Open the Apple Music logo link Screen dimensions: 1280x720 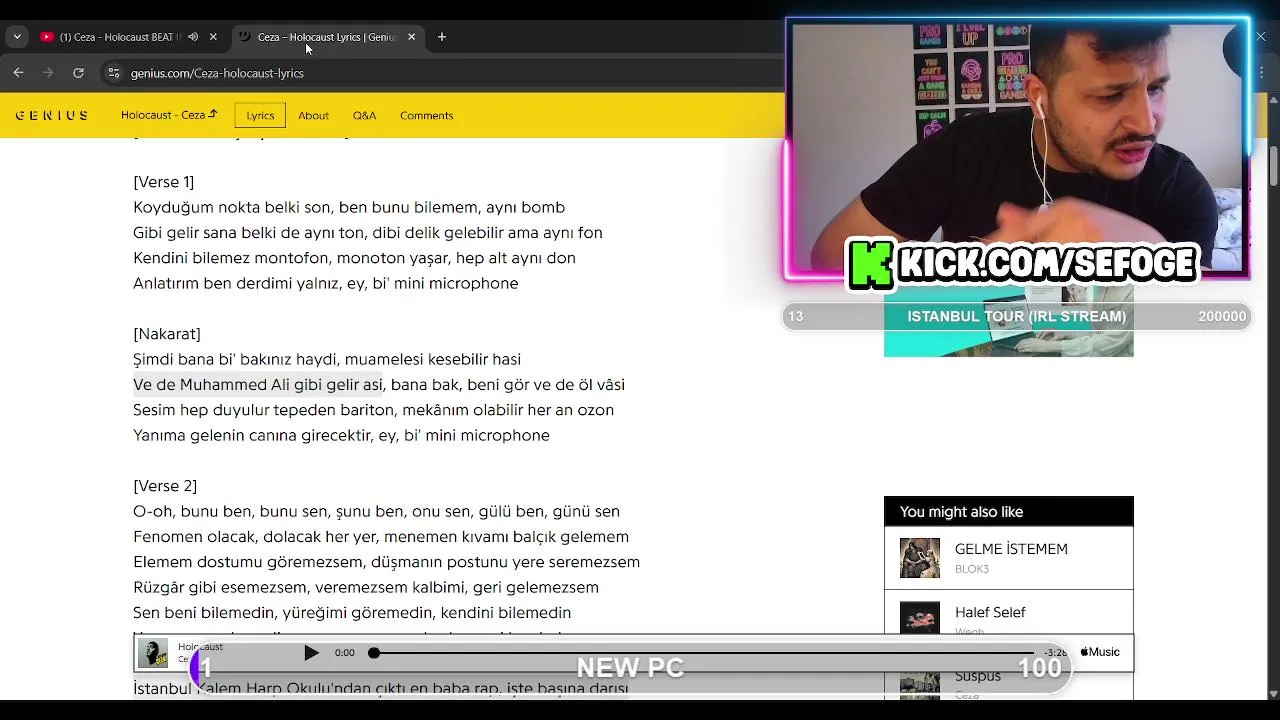[1100, 652]
